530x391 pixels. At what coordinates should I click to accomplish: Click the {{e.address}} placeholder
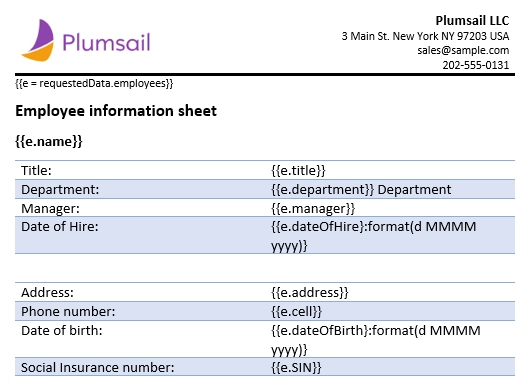click(310, 292)
